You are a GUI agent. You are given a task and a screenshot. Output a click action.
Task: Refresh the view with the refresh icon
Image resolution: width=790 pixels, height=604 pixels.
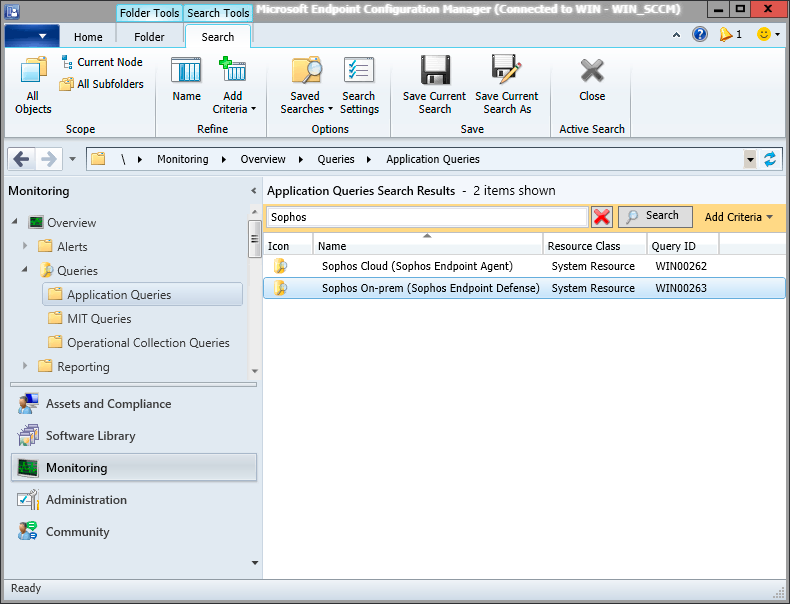tap(770, 159)
